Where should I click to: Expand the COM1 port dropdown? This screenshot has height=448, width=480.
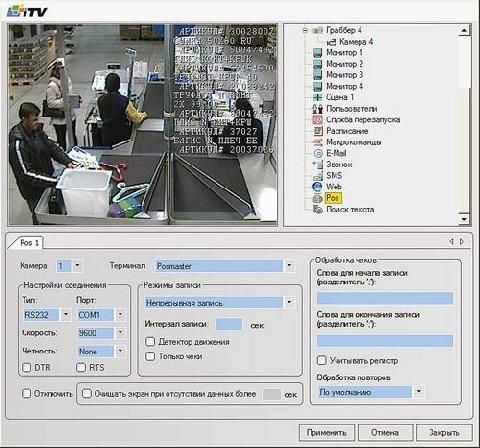[120, 314]
